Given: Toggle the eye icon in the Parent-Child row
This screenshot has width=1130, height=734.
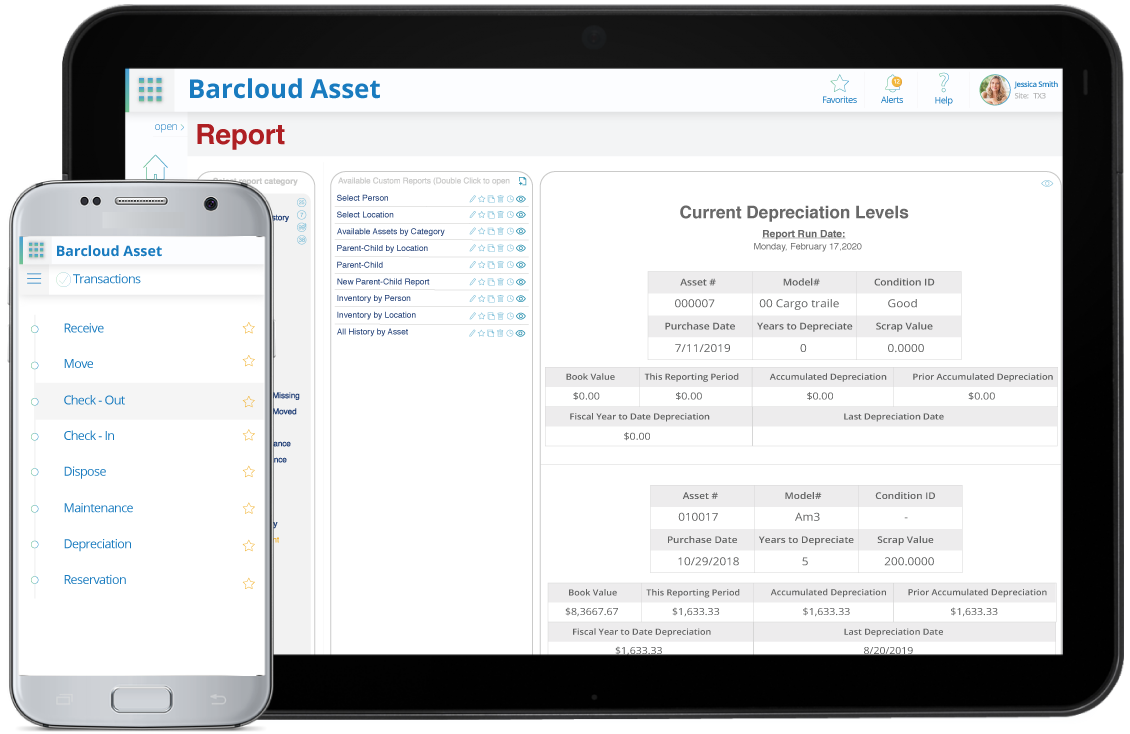Looking at the screenshot, I should [521, 265].
